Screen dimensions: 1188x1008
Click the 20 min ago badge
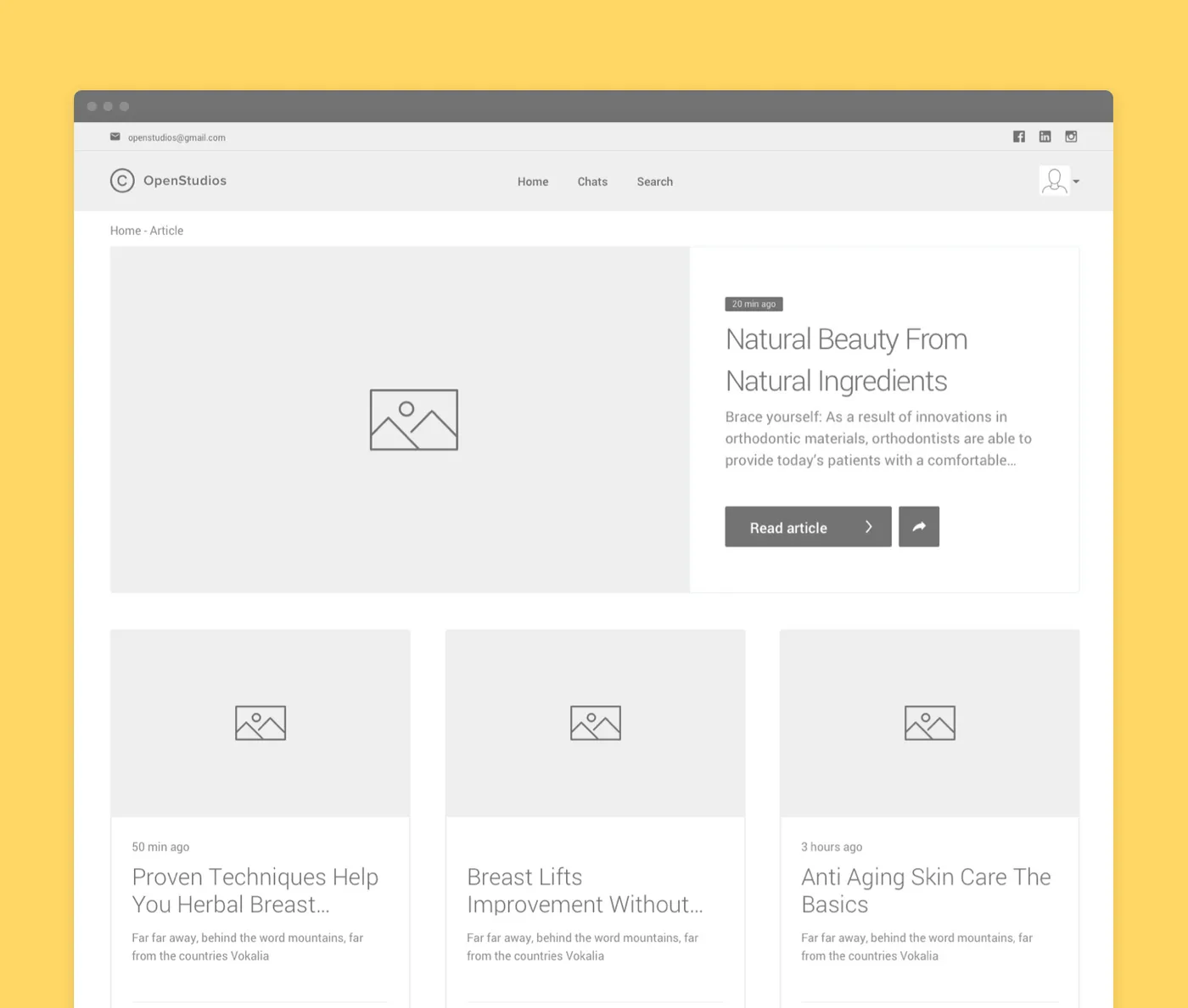[754, 304]
